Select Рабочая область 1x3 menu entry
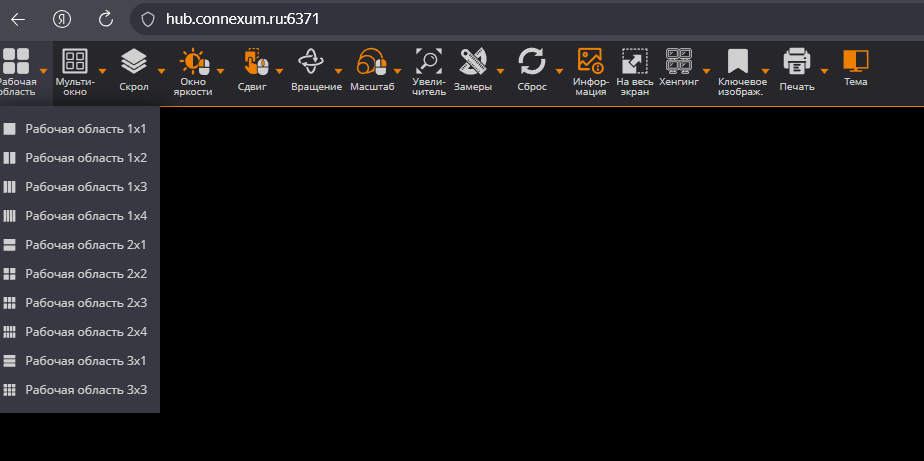This screenshot has height=461, width=924. tap(80, 187)
